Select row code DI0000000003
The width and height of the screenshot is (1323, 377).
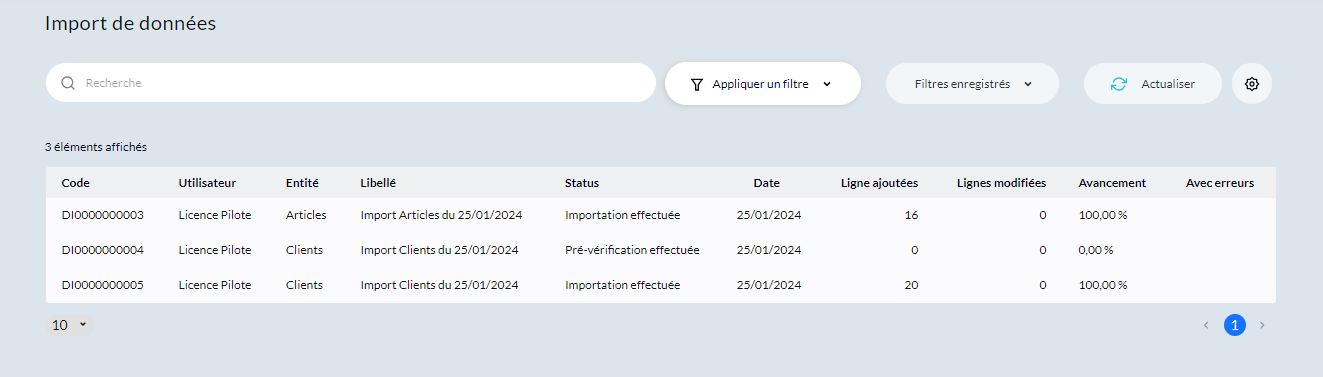(103, 215)
